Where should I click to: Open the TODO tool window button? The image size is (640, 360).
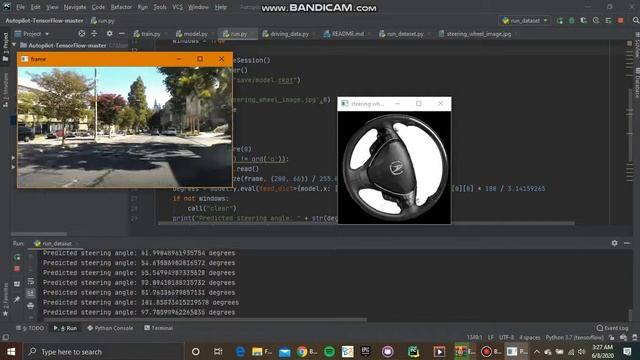(x=30, y=328)
